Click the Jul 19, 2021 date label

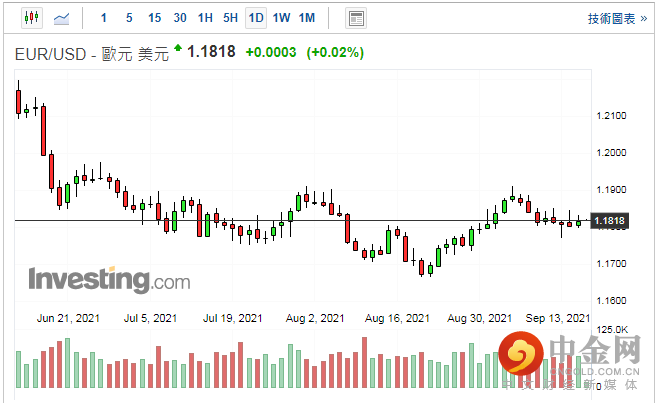click(233, 318)
